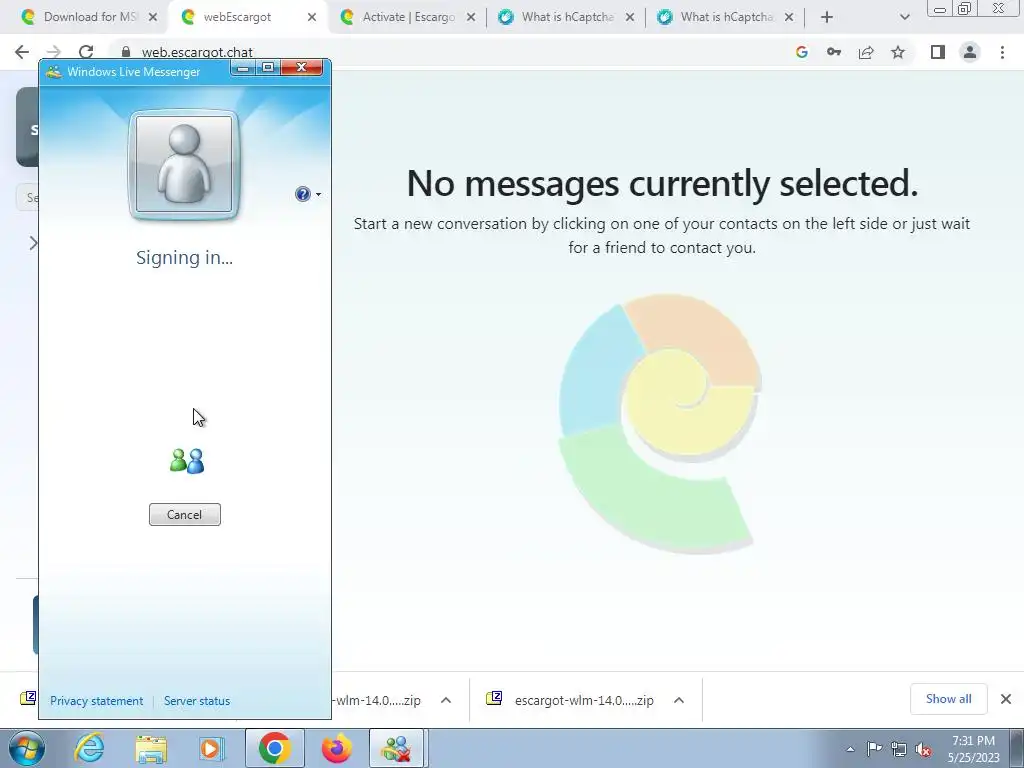Minimize the Windows Live Messenger window
This screenshot has height=768, width=1024.
point(243,67)
